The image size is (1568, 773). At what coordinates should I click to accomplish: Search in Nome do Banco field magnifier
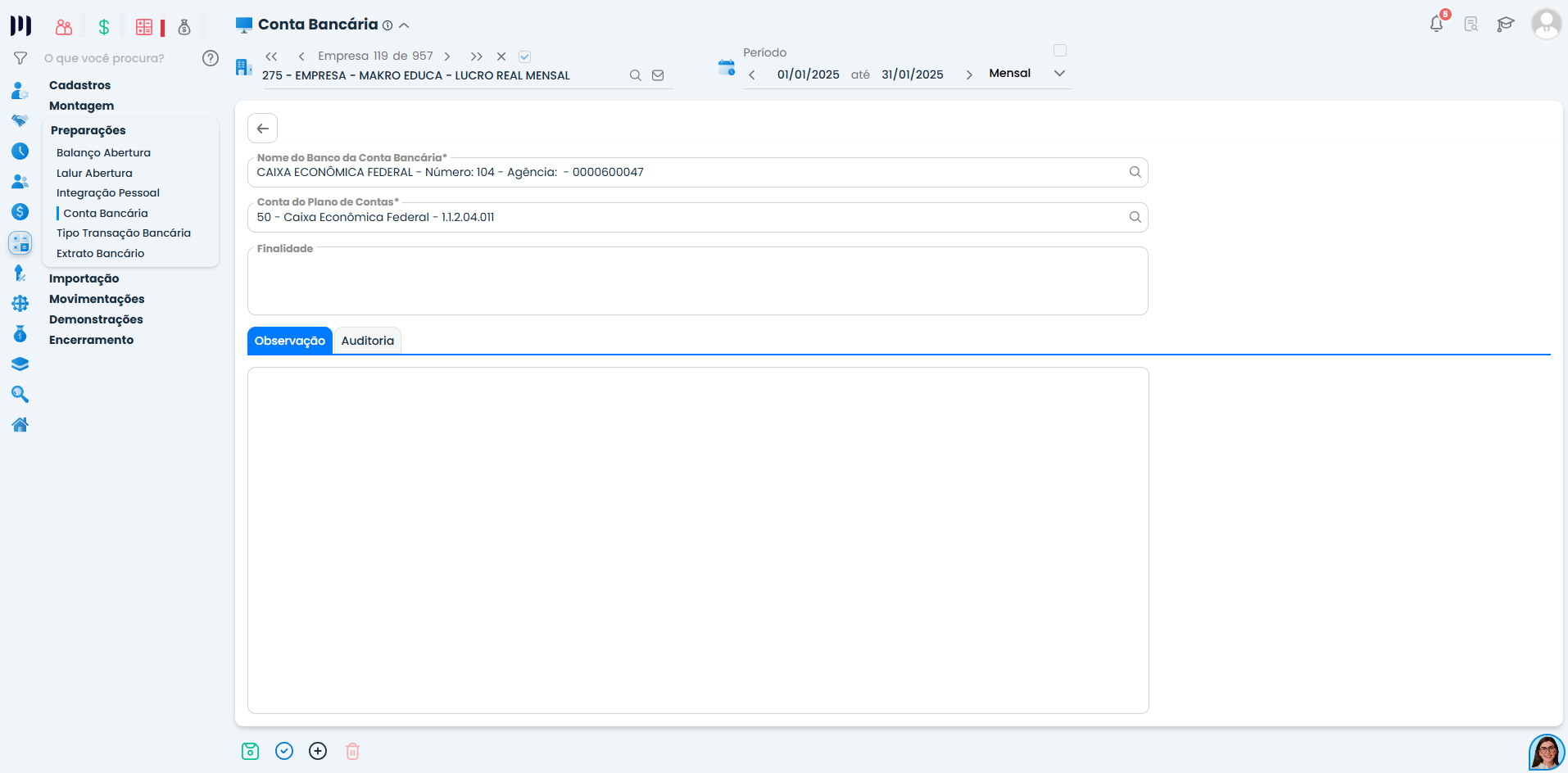(1135, 172)
